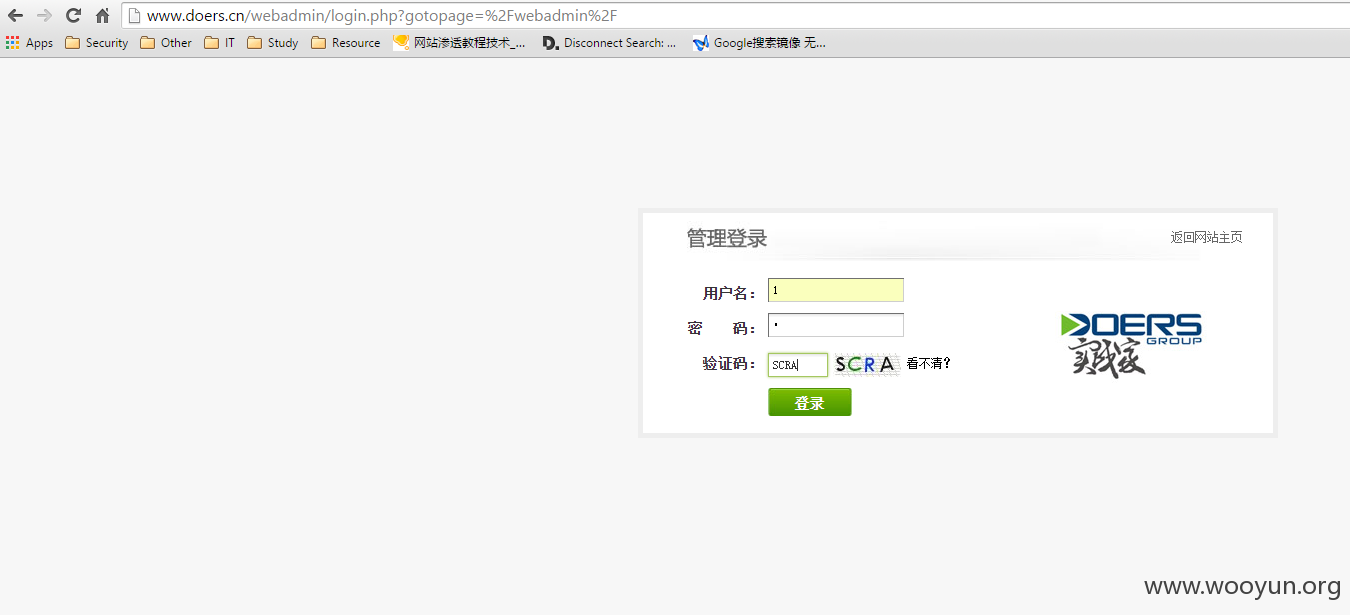Open the Google搜索镜像 bookmark
This screenshot has width=1350, height=615.
[x=758, y=43]
